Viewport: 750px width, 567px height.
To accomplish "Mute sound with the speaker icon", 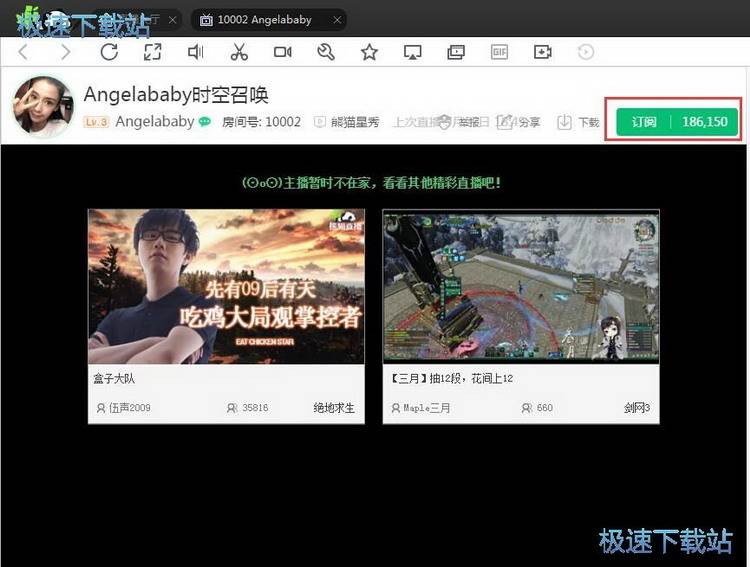I will (196, 52).
